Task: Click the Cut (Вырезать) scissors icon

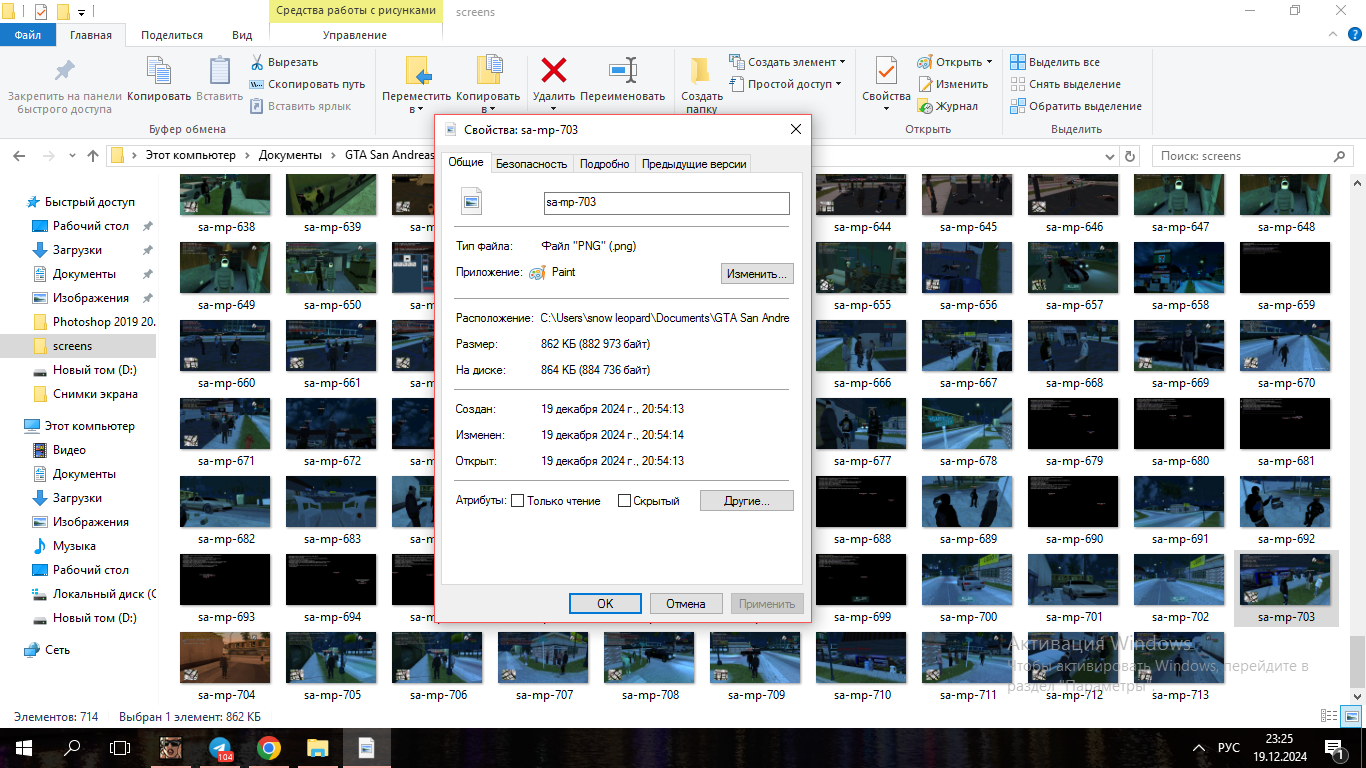Action: pos(257,62)
